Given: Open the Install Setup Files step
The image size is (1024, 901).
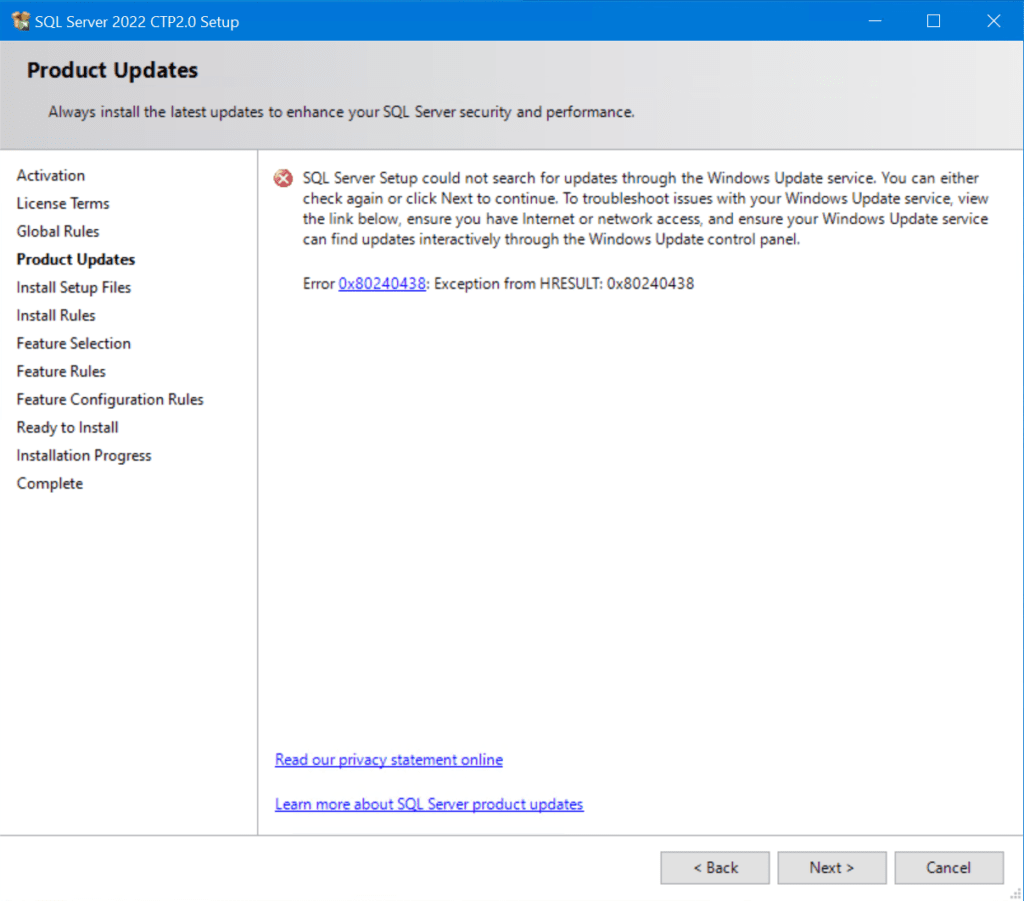Looking at the screenshot, I should click(x=74, y=287).
